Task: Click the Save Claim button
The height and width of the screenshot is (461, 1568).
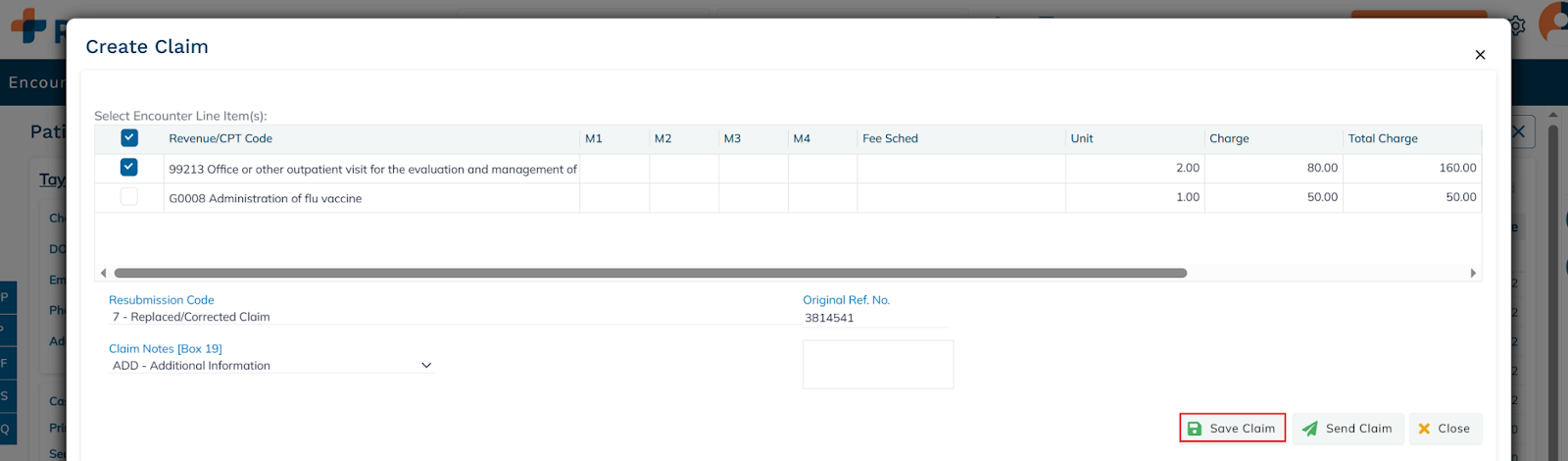Action: [1232, 429]
